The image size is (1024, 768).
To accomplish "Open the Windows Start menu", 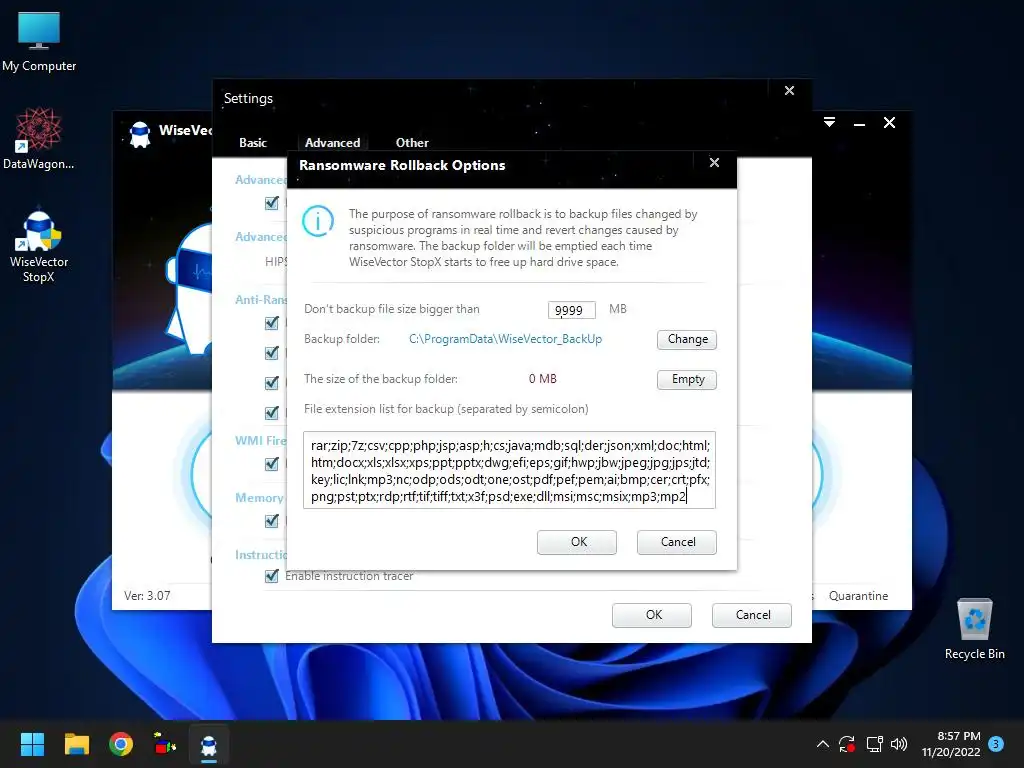I will point(32,744).
